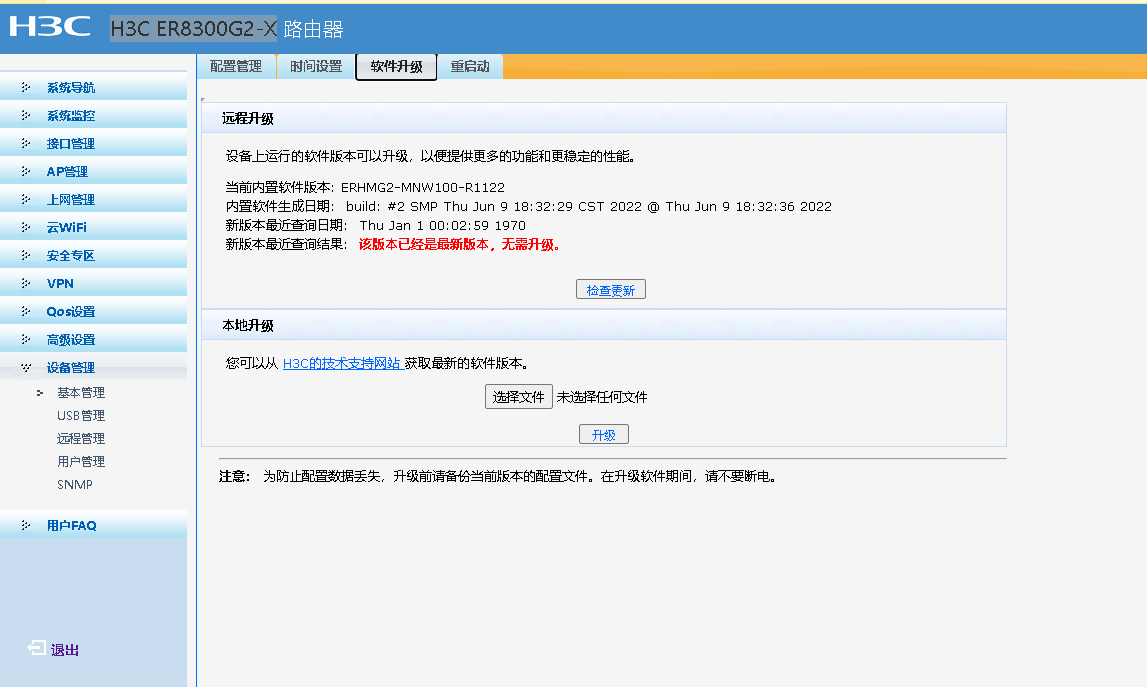
Task: Click version text ERHMG2-MNW100-R1122
Action: tap(423, 187)
